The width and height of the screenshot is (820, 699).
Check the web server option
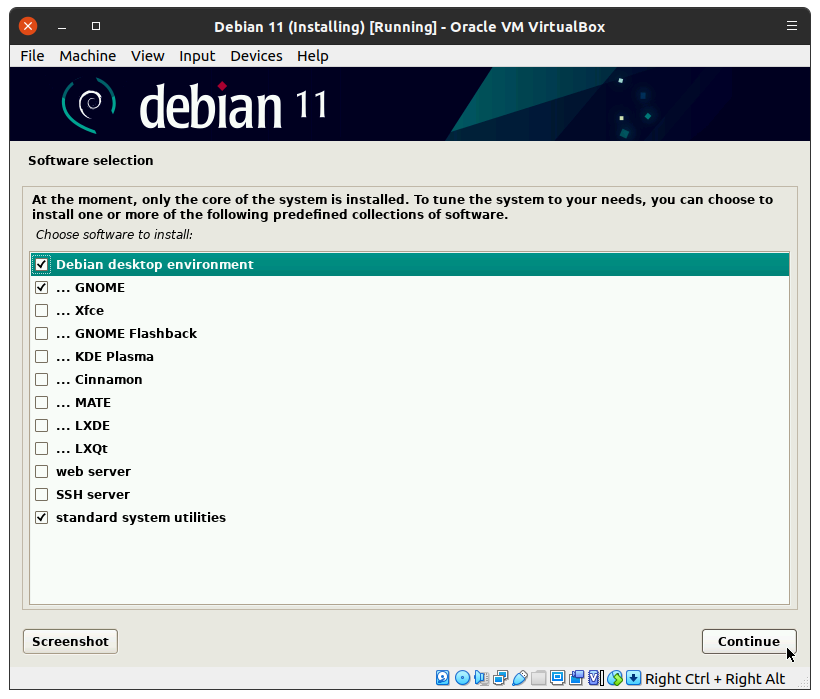42,472
